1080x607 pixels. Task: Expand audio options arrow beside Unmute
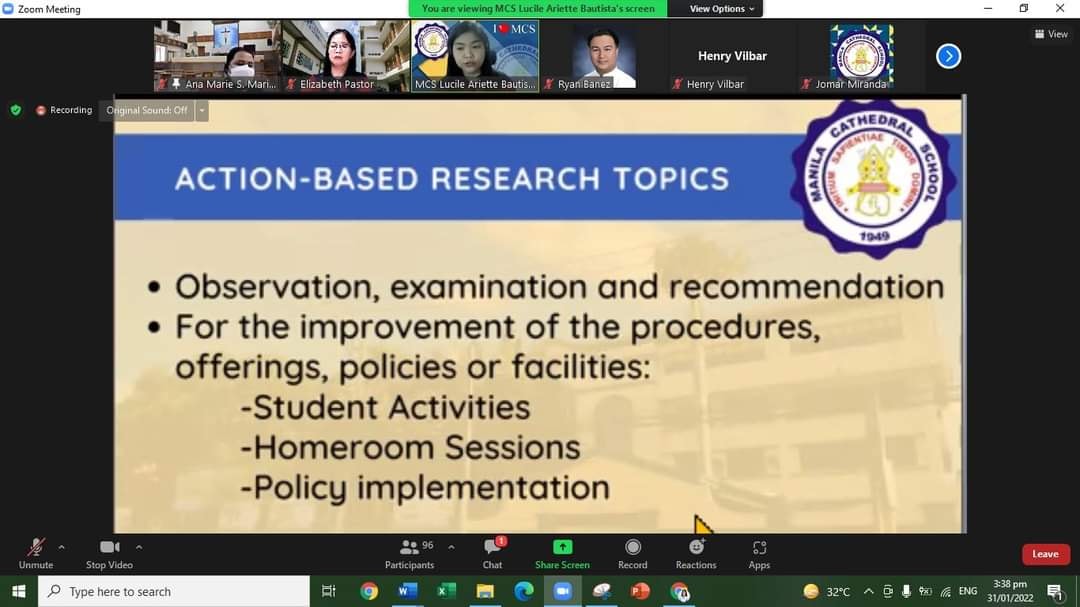pos(62,547)
